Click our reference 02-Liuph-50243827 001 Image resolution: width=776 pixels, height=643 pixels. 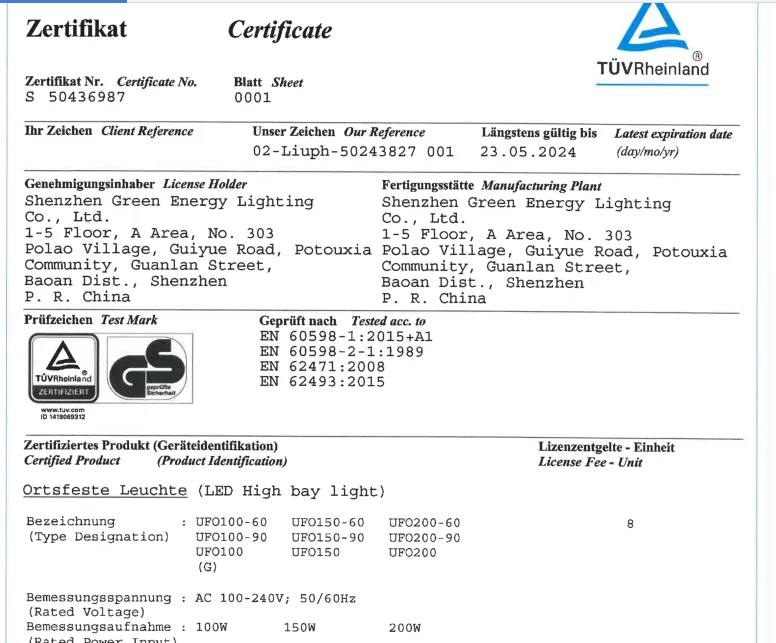click(353, 152)
